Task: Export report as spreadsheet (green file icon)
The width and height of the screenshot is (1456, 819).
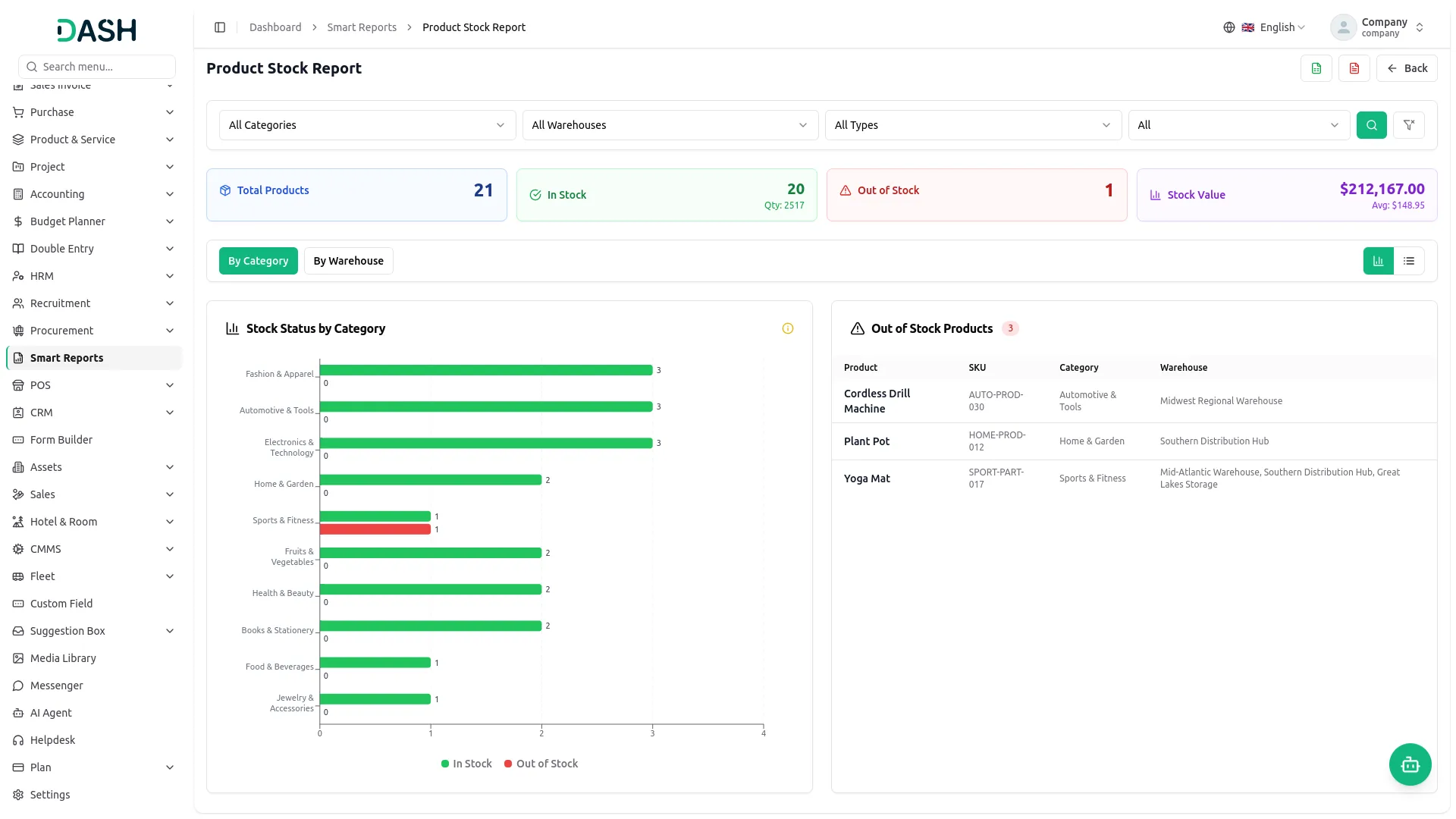Action: tap(1316, 68)
